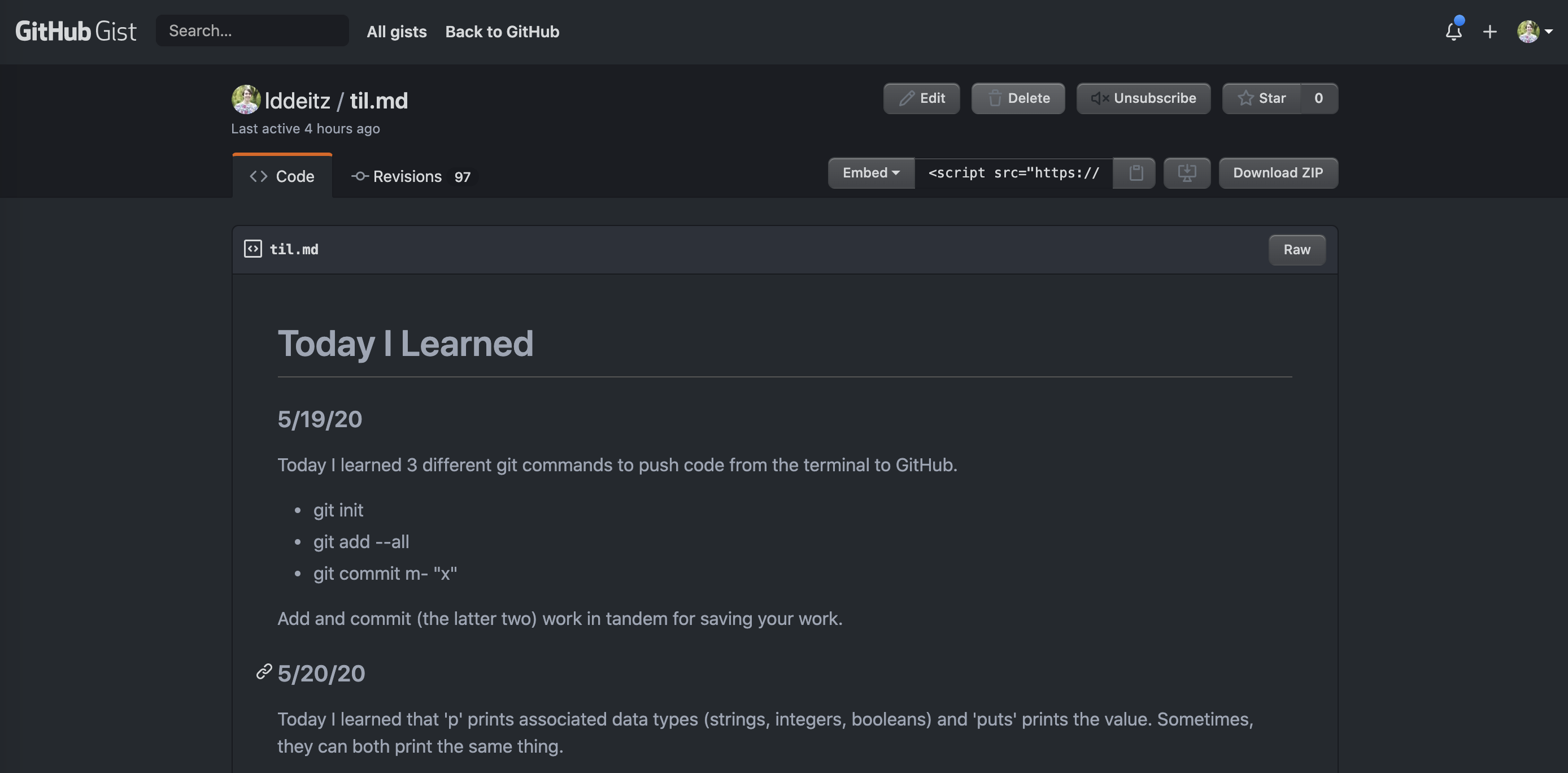
Task: Click the GitHub Gist logo
Action: point(76,31)
